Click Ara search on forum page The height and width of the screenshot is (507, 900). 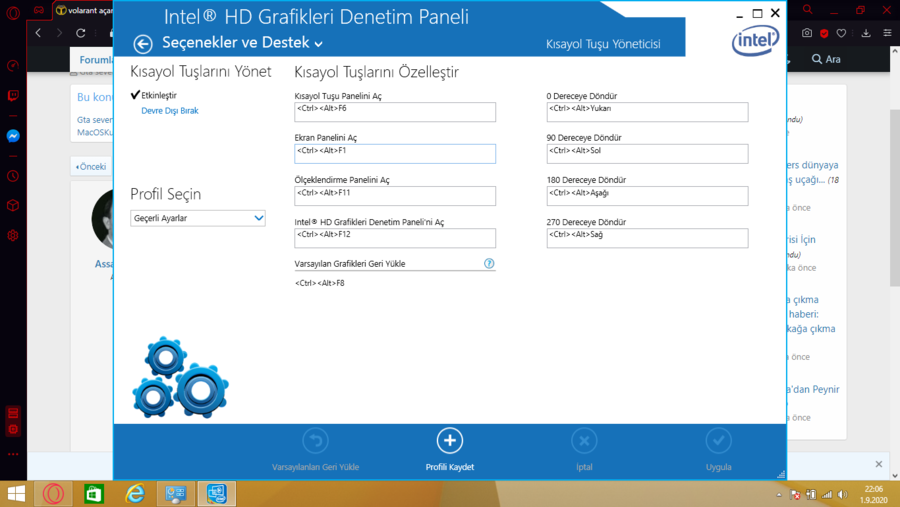coord(827,59)
